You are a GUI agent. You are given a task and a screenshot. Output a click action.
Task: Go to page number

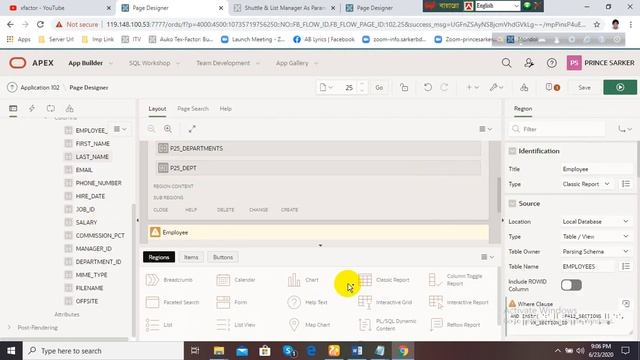point(379,87)
